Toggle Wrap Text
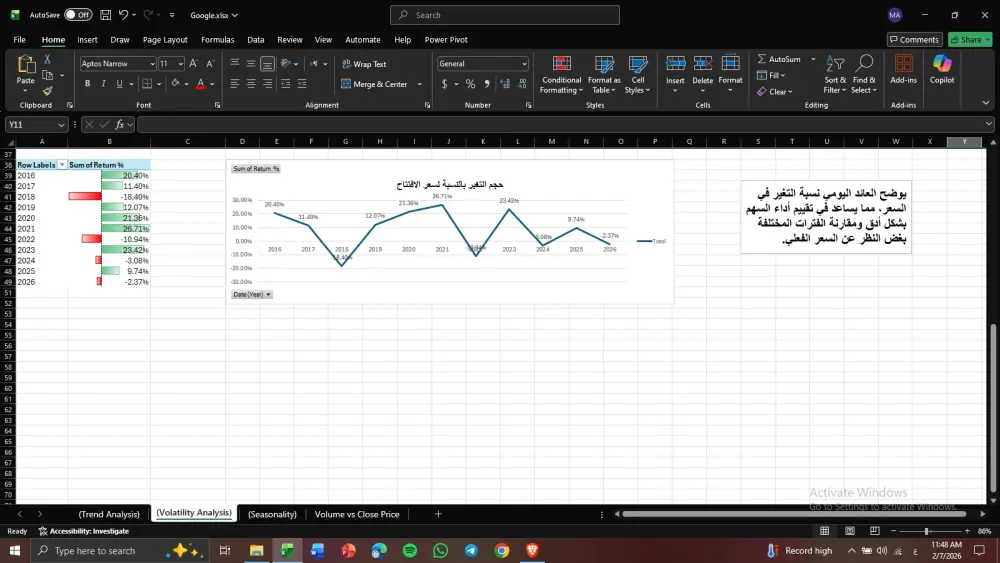1000x563 pixels. point(364,64)
